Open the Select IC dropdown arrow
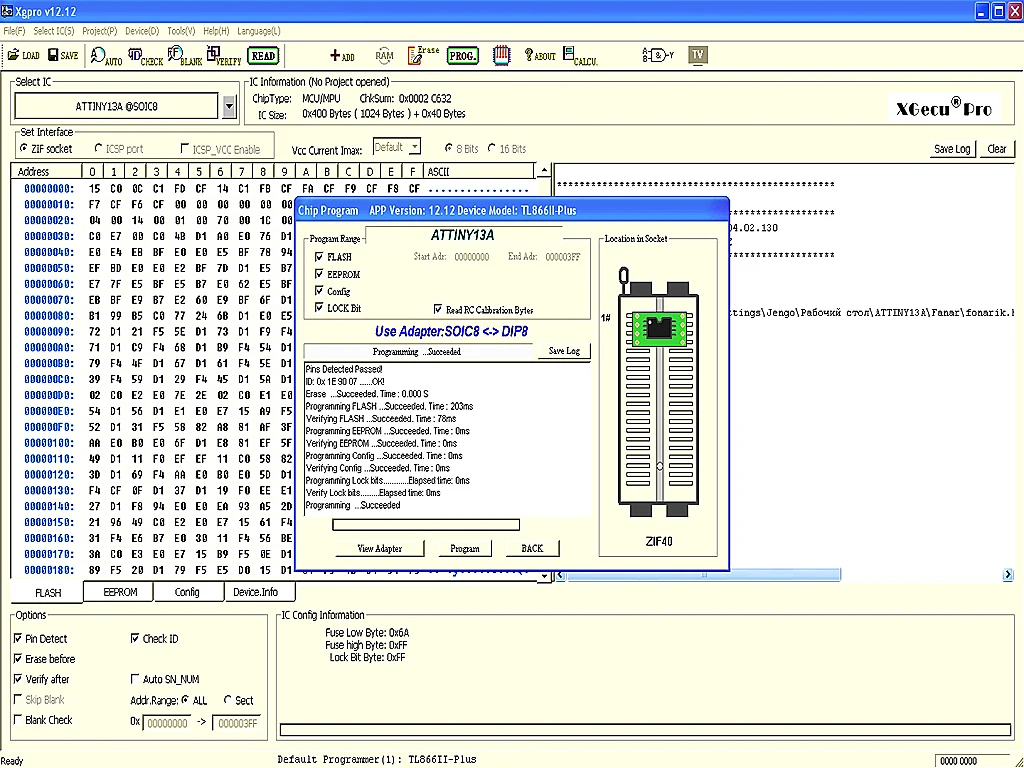The height and width of the screenshot is (768, 1024). (229, 106)
